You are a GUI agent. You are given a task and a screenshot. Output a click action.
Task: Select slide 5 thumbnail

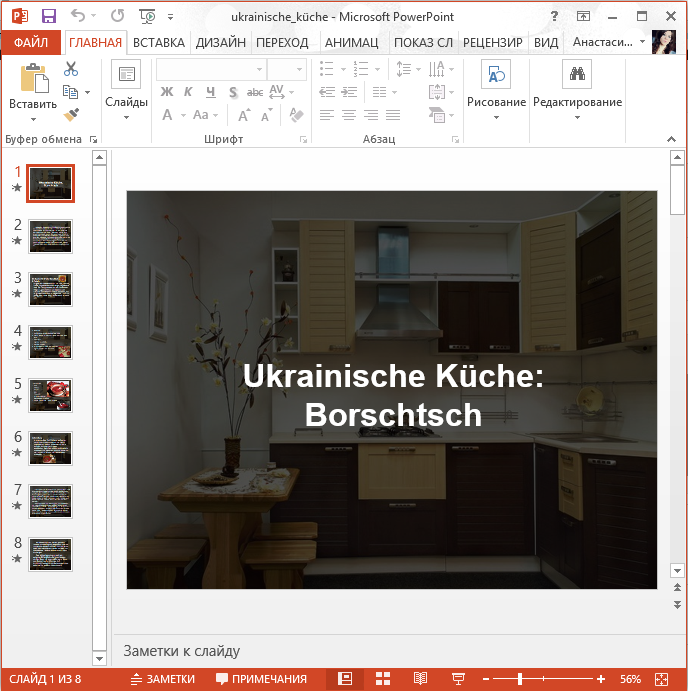click(50, 395)
